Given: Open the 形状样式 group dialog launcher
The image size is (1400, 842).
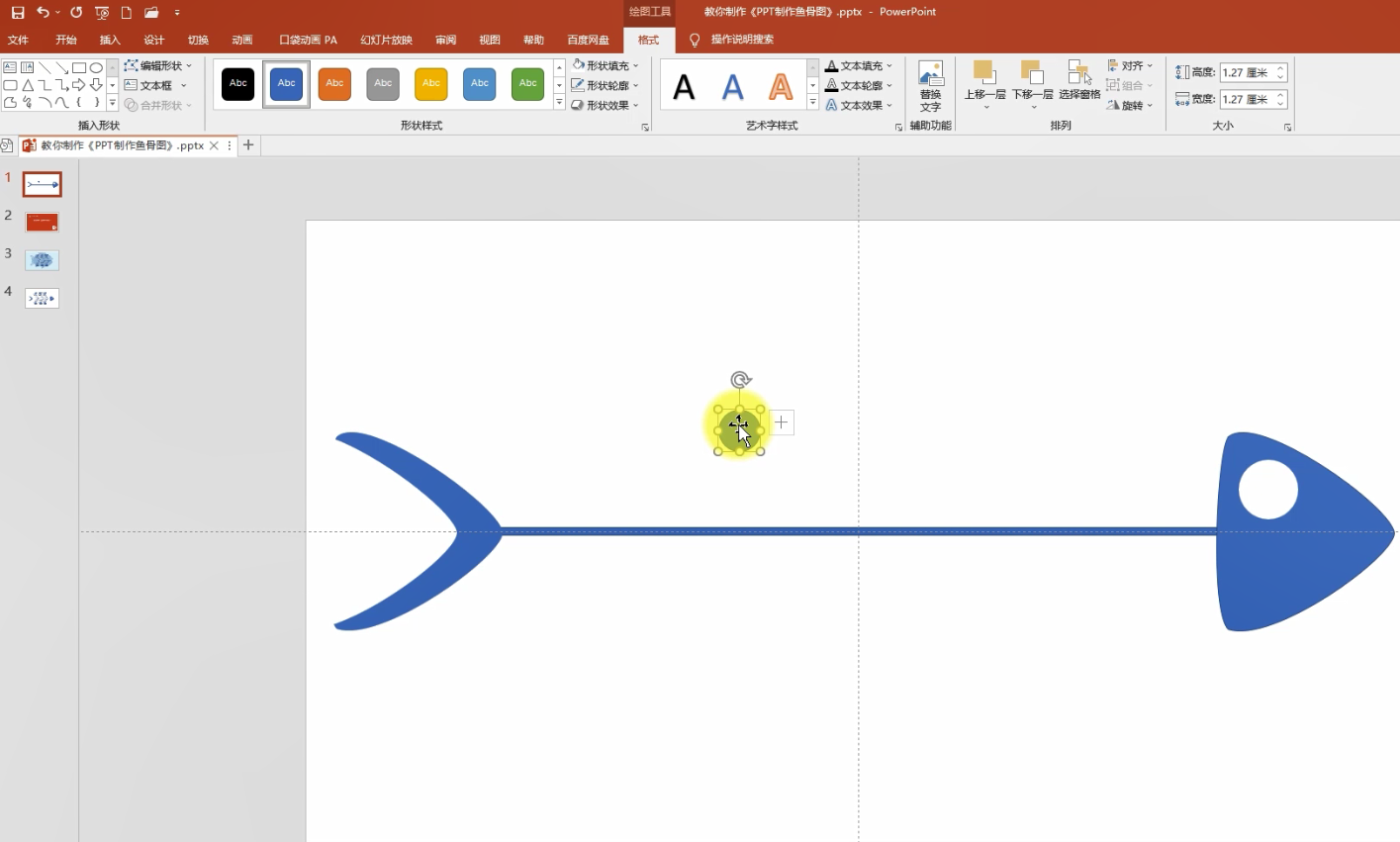Looking at the screenshot, I should (645, 128).
